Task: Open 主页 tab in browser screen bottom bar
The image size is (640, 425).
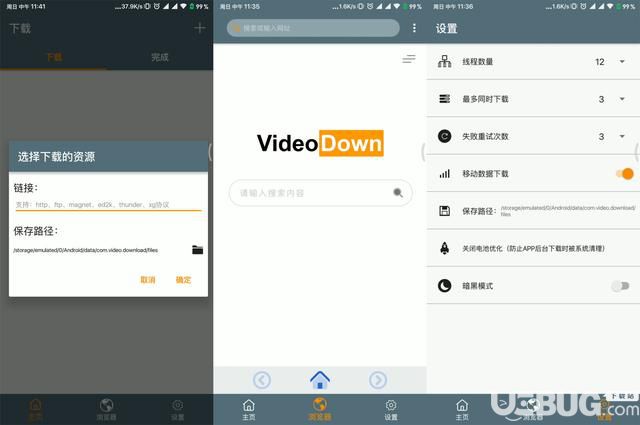Action: click(x=249, y=410)
